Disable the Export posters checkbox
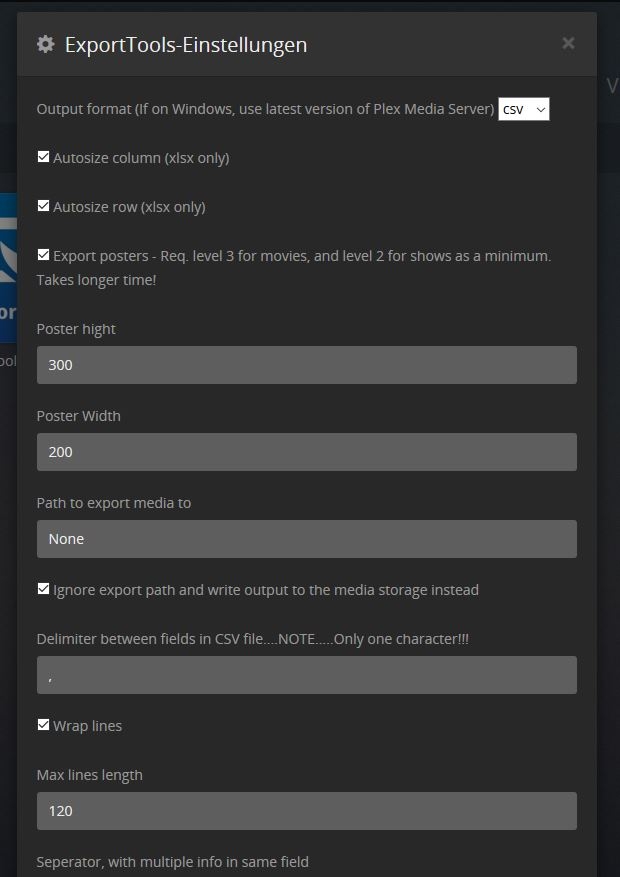This screenshot has width=620, height=877. (43, 255)
